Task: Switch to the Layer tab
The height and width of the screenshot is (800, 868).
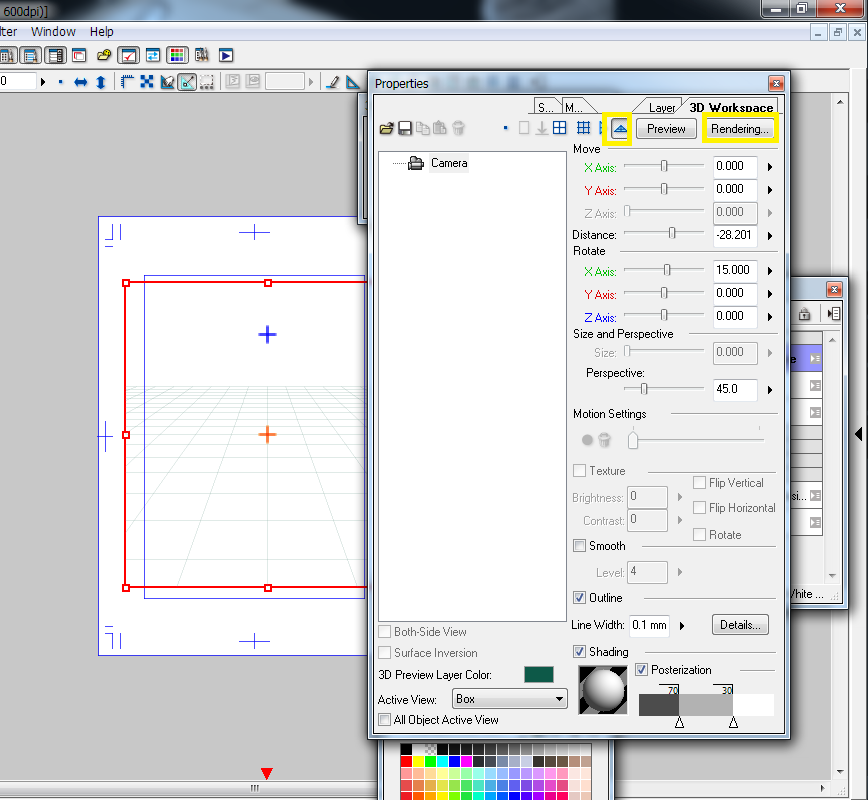Action: coord(661,108)
